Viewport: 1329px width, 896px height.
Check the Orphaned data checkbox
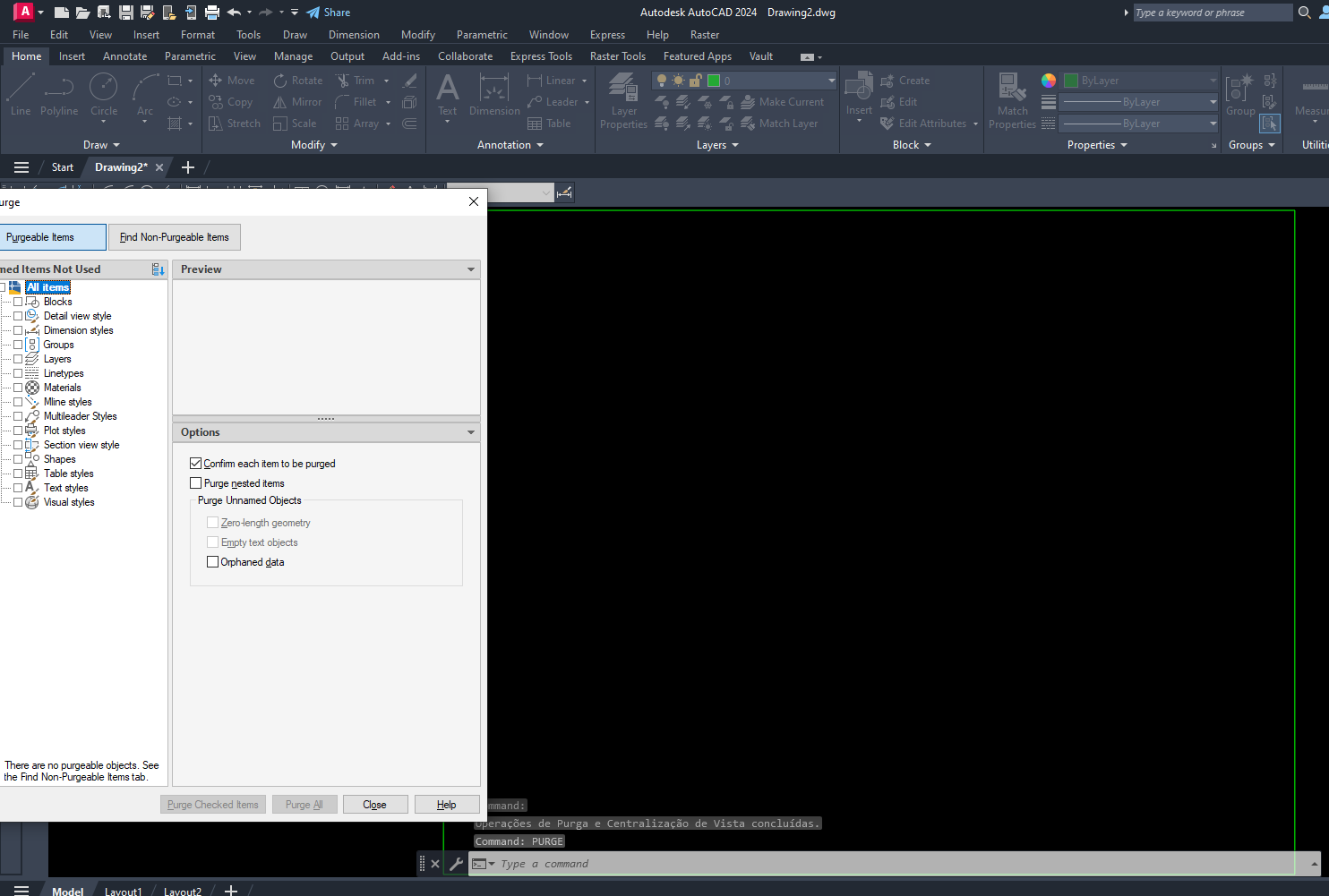coord(213,562)
